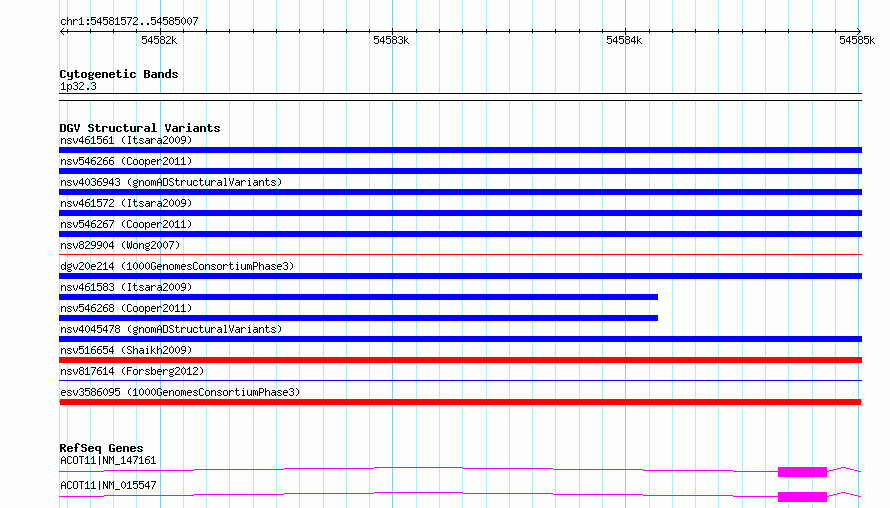This screenshot has width=890, height=508.
Task: Click the nsv516654 (Shaikh2009) label
Action: click(x=126, y=350)
